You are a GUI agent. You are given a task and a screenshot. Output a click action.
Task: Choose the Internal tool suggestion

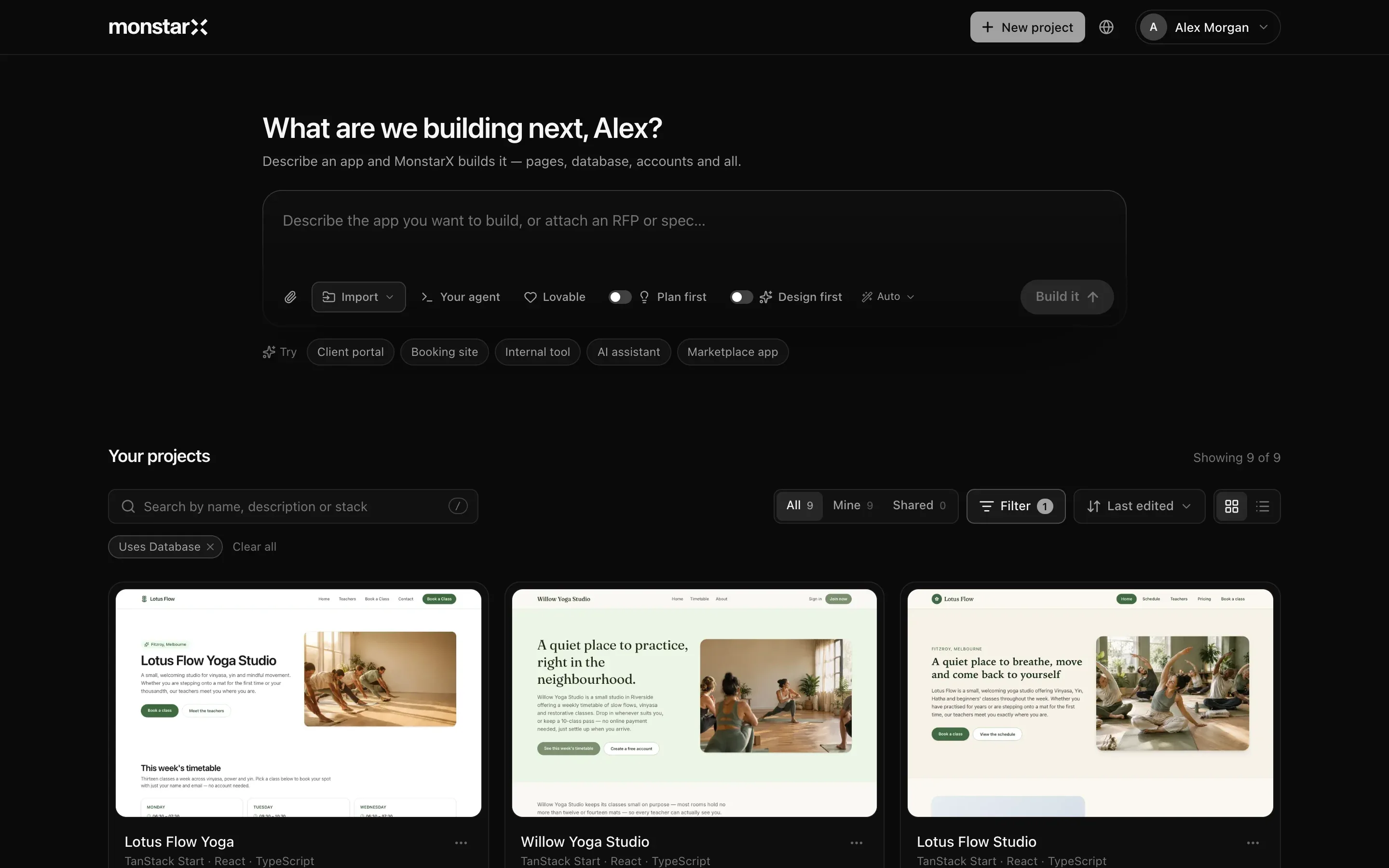click(x=537, y=352)
